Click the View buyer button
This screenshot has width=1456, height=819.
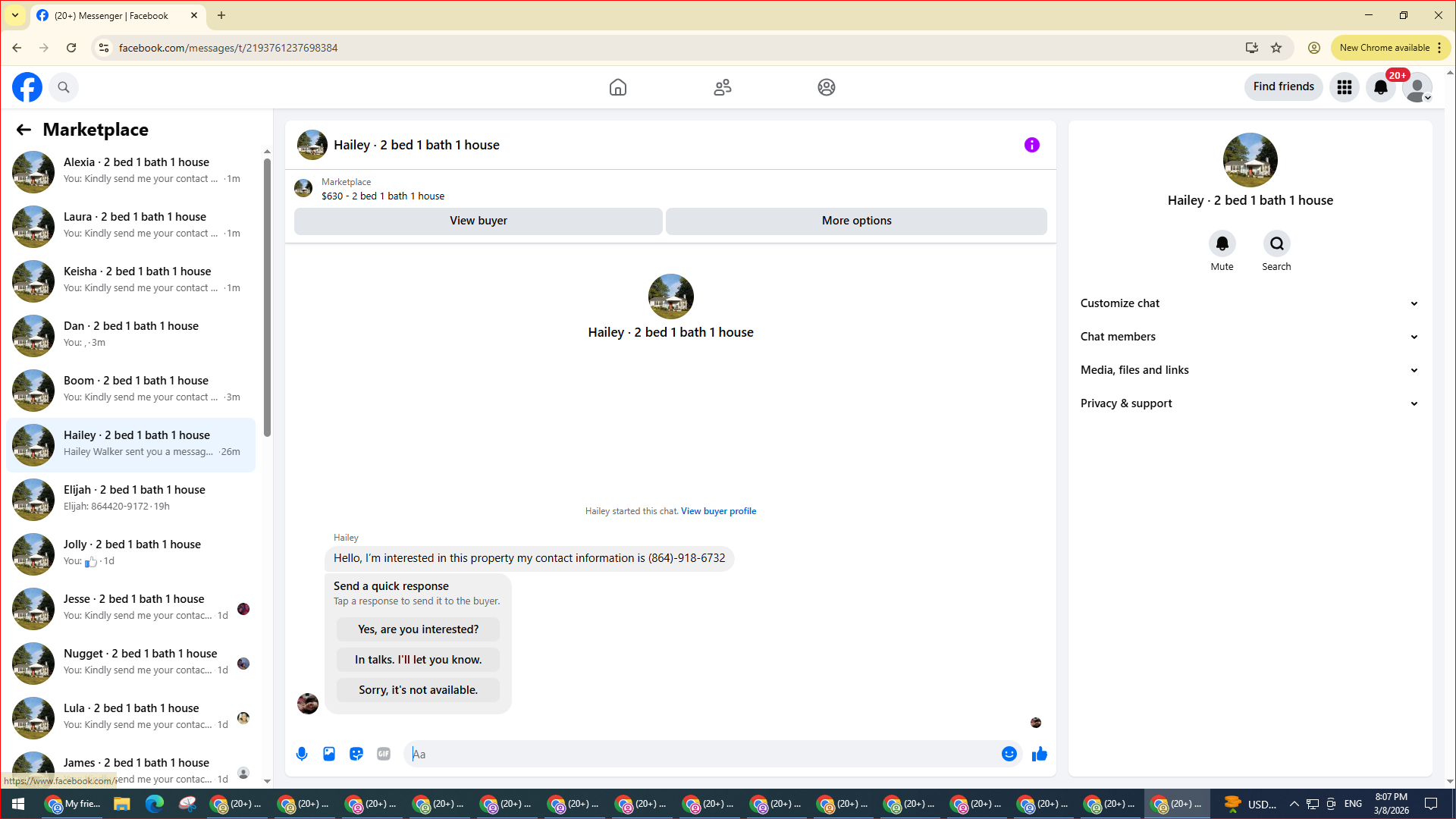click(x=478, y=221)
